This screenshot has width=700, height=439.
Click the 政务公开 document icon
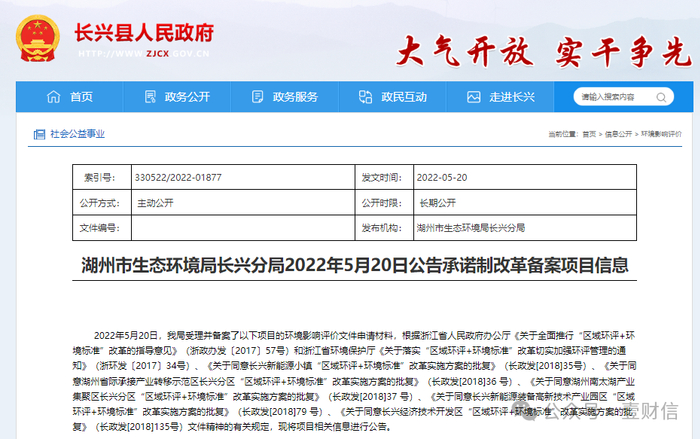(x=150, y=96)
